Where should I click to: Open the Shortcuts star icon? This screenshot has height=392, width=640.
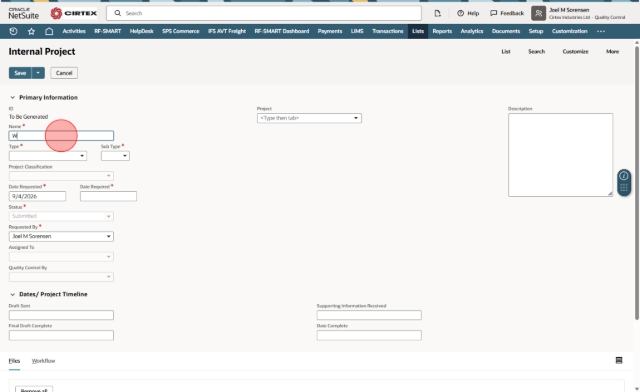[x=31, y=31]
